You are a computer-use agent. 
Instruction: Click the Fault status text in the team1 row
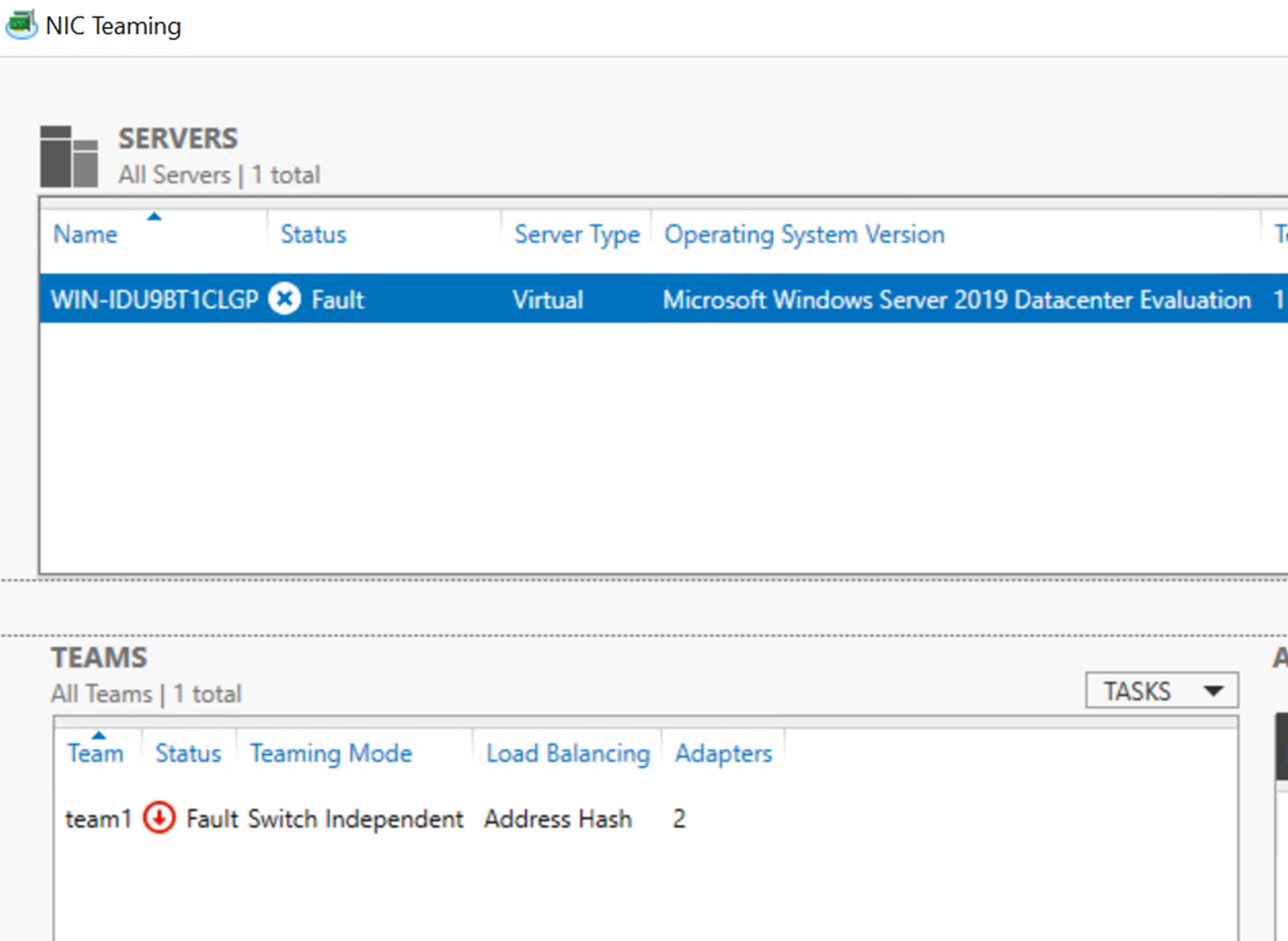click(212, 818)
